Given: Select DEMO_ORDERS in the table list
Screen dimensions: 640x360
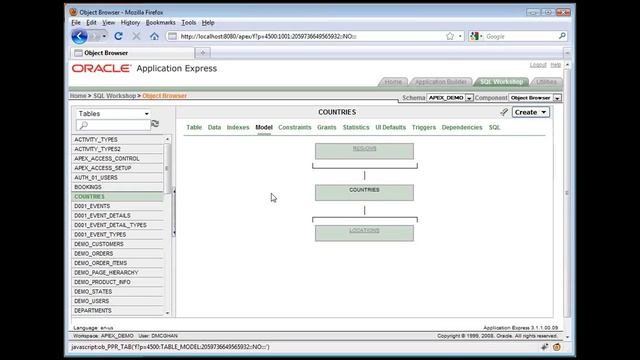Looking at the screenshot, I should click(x=118, y=253).
